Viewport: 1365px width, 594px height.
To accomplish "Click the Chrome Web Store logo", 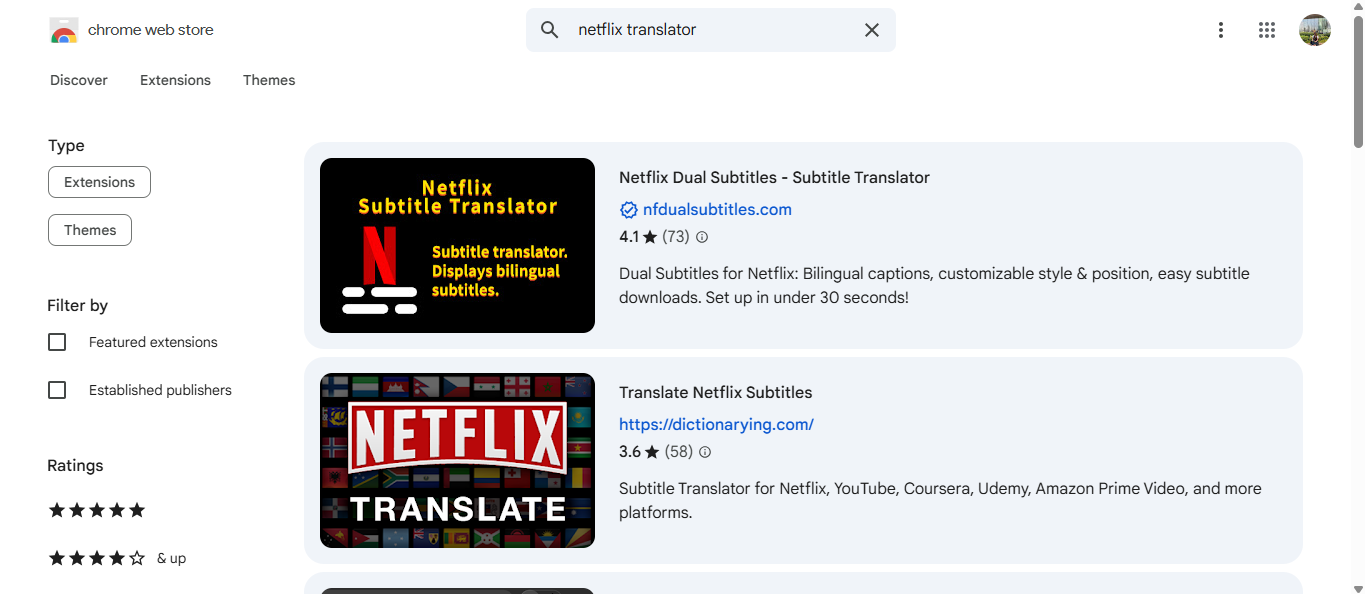I will [x=64, y=30].
